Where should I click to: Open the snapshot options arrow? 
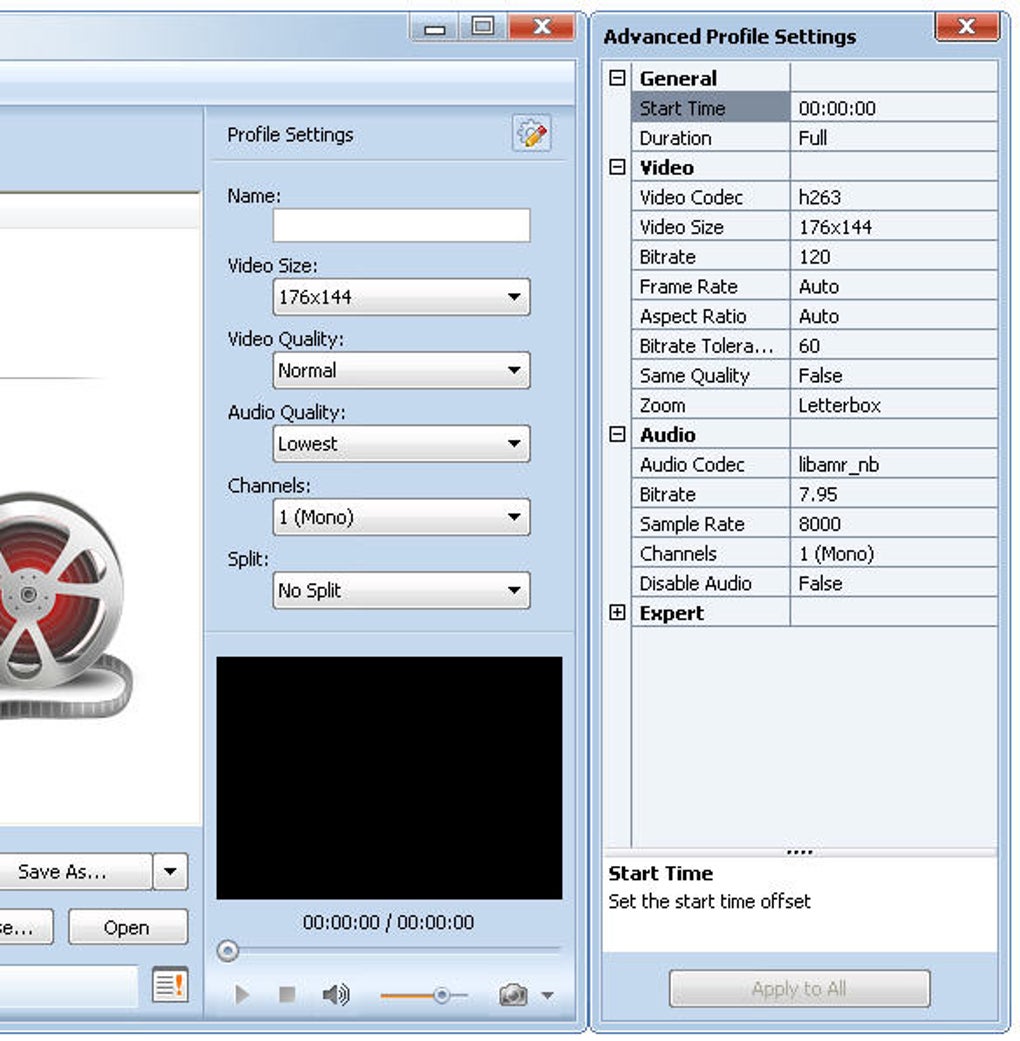(547, 995)
